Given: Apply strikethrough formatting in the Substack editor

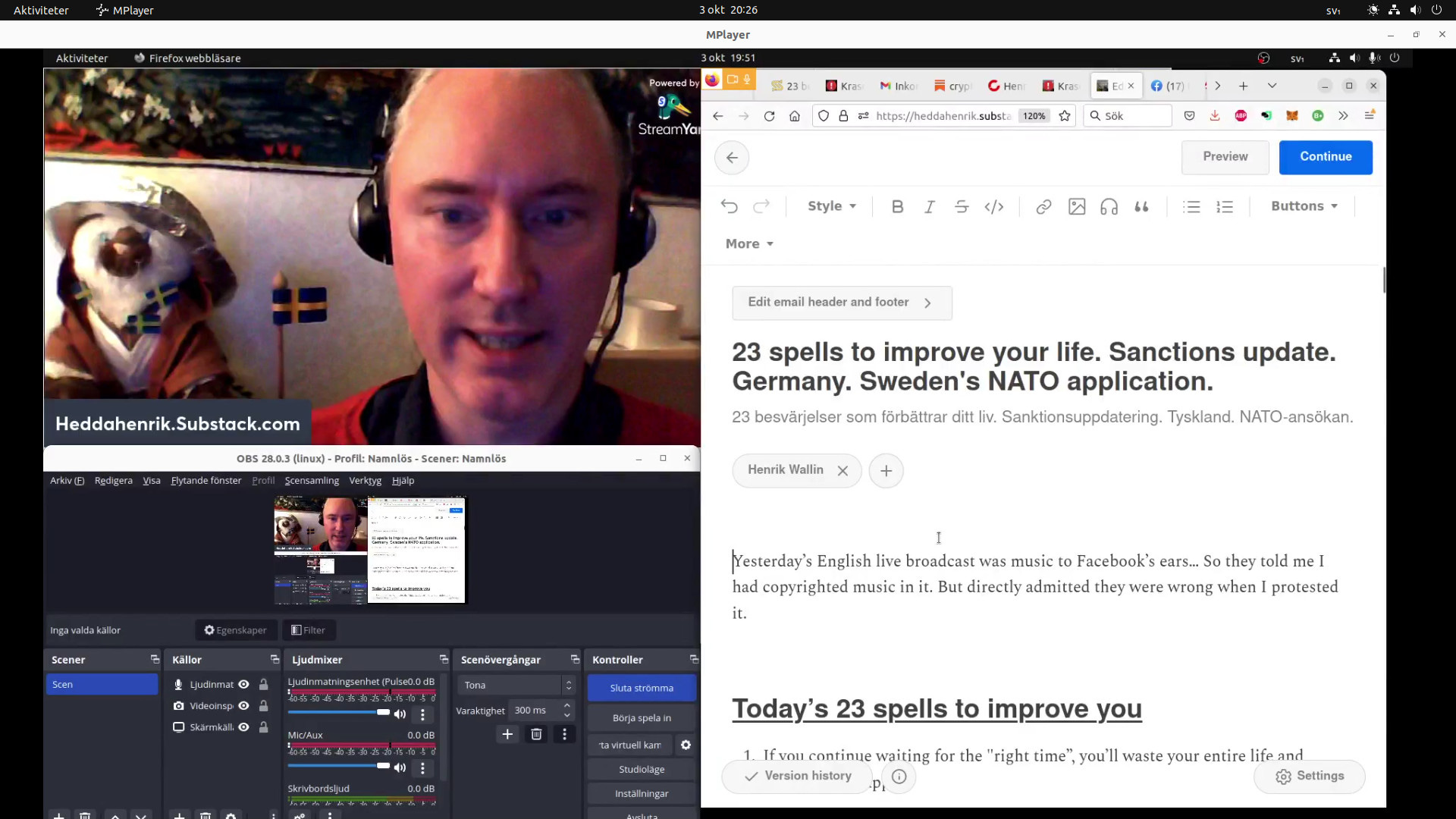Looking at the screenshot, I should [962, 206].
